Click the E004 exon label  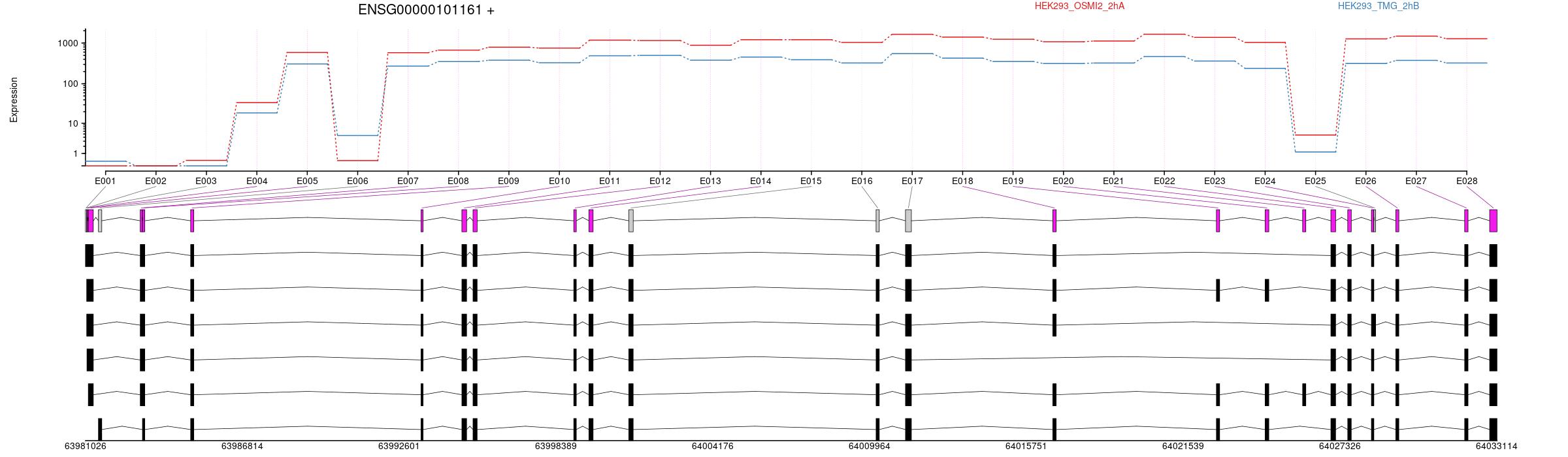click(x=257, y=181)
